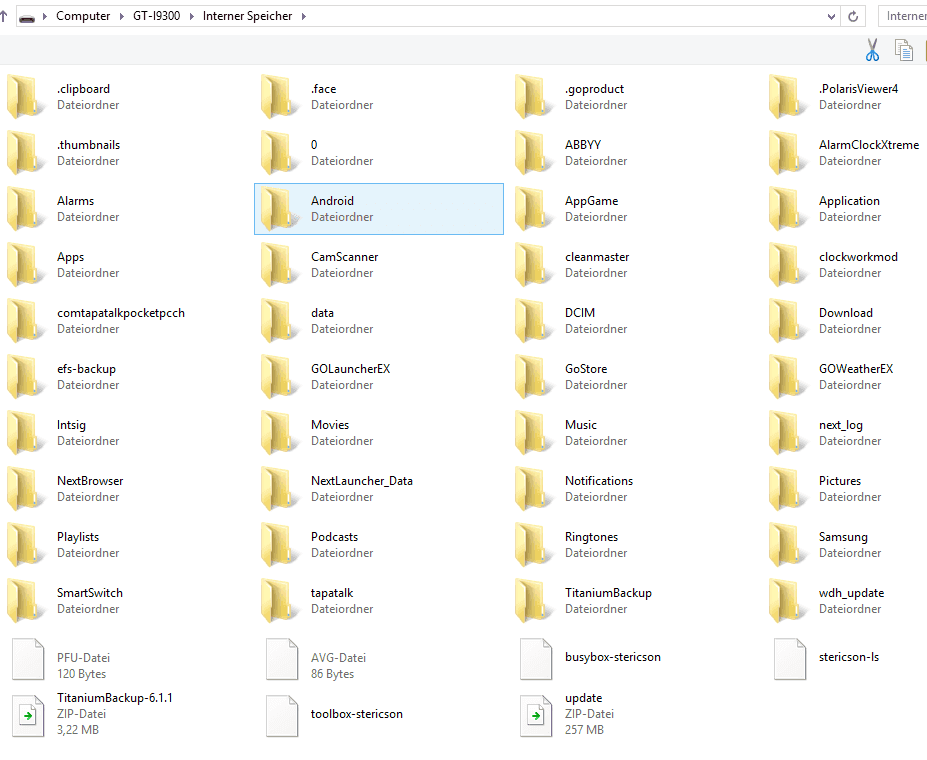
Task: Select the .clipboard folder icon
Action: [25, 97]
